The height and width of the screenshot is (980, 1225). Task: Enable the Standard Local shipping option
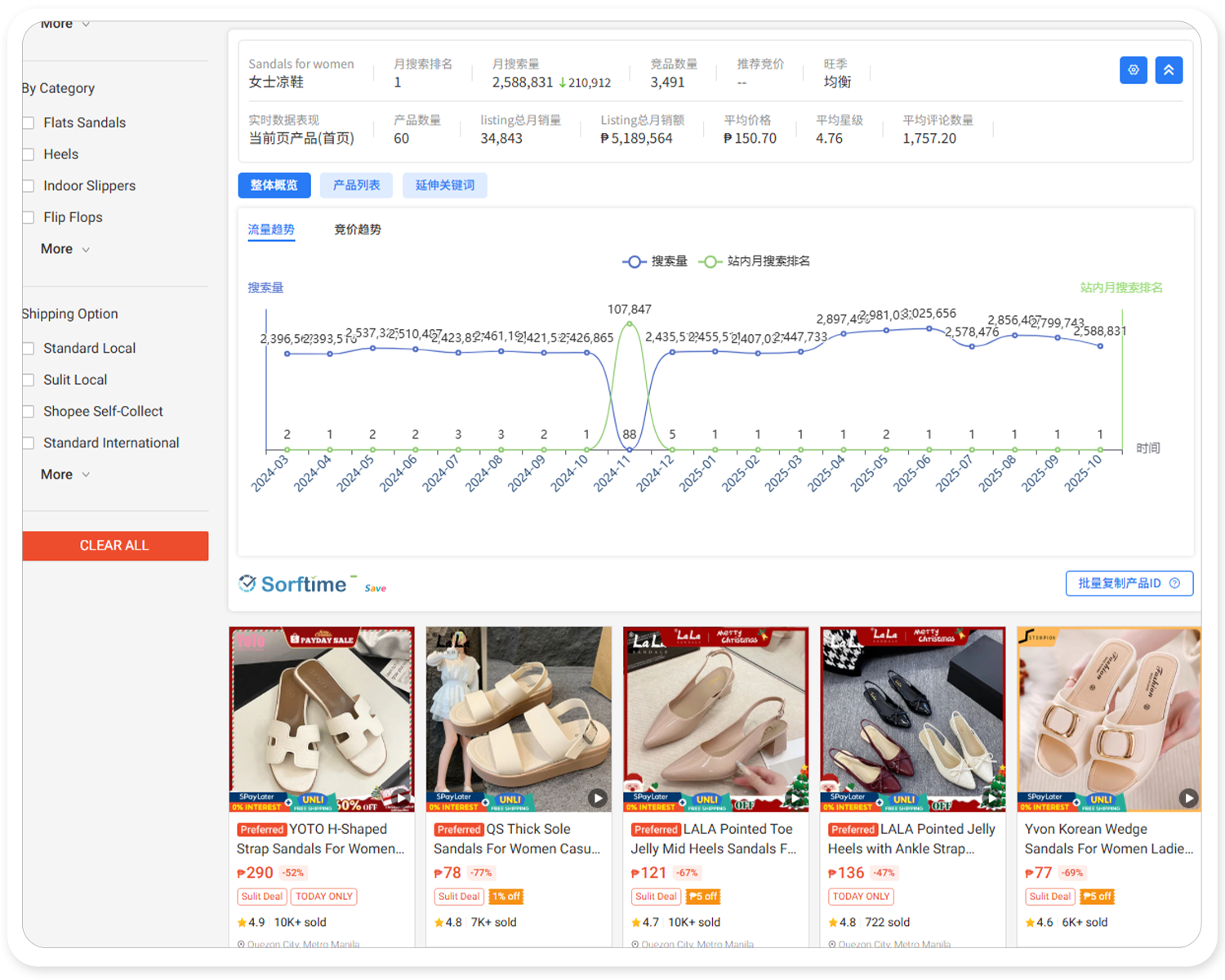29,348
